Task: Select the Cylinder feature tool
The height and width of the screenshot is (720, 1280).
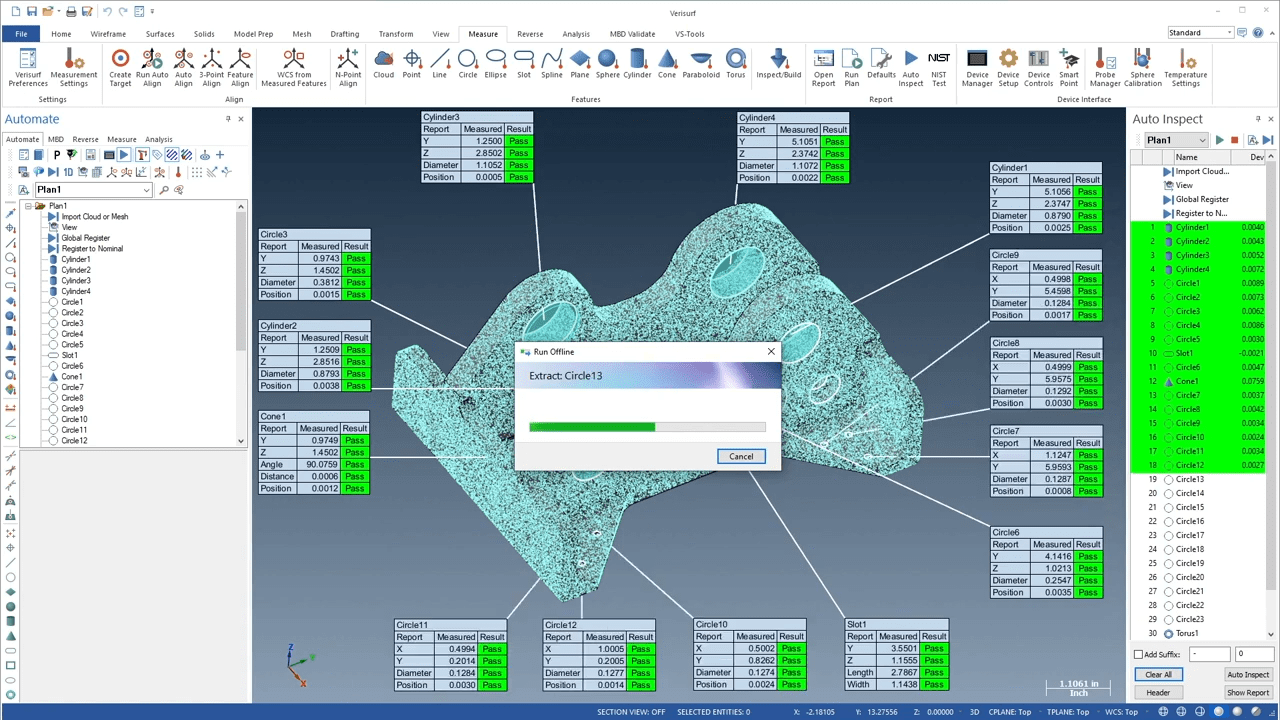Action: point(637,64)
